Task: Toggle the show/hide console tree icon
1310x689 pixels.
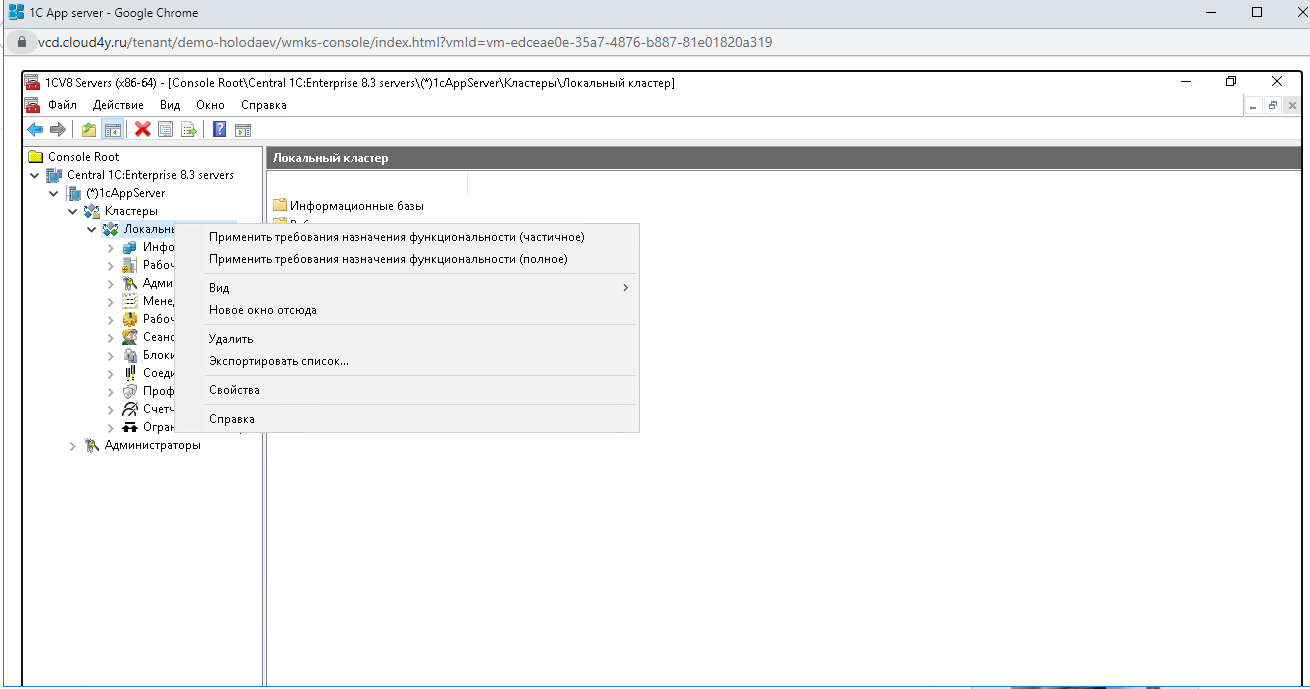Action: point(113,129)
